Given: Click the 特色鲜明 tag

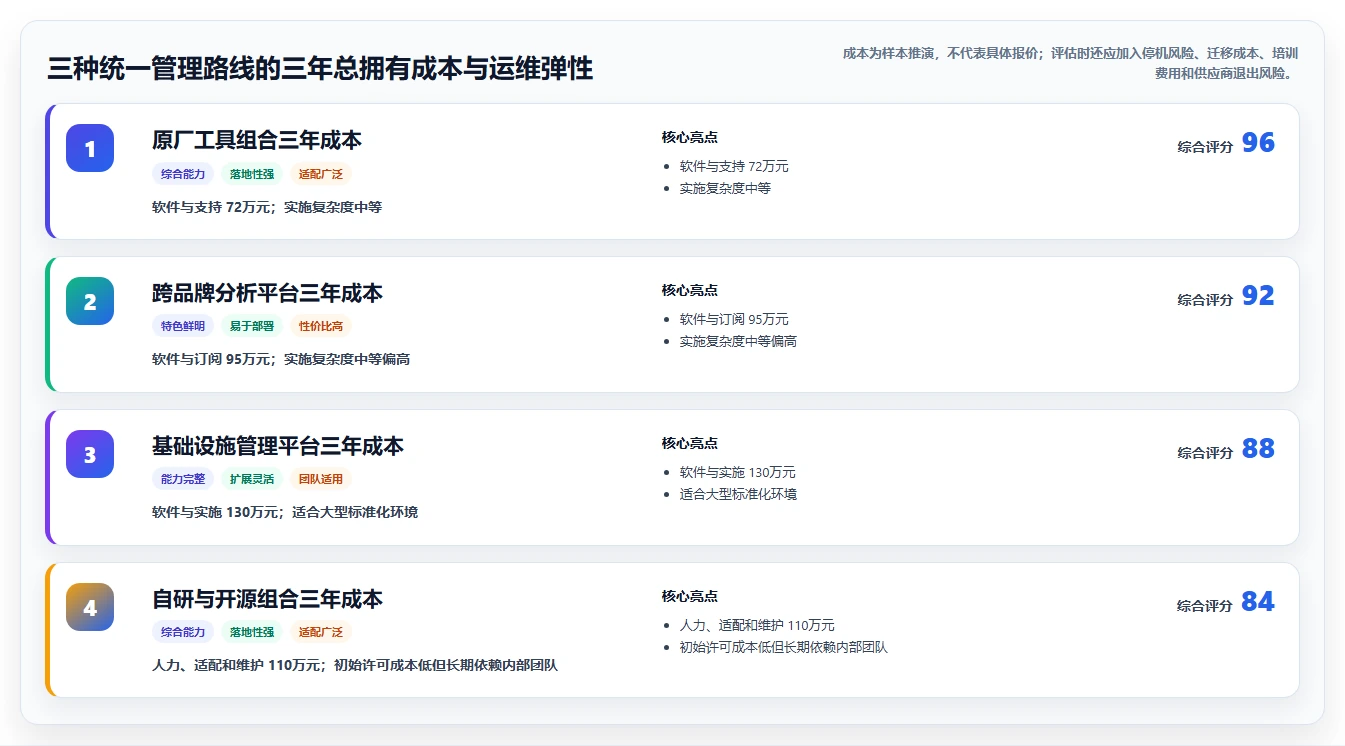Looking at the screenshot, I should coord(183,326).
